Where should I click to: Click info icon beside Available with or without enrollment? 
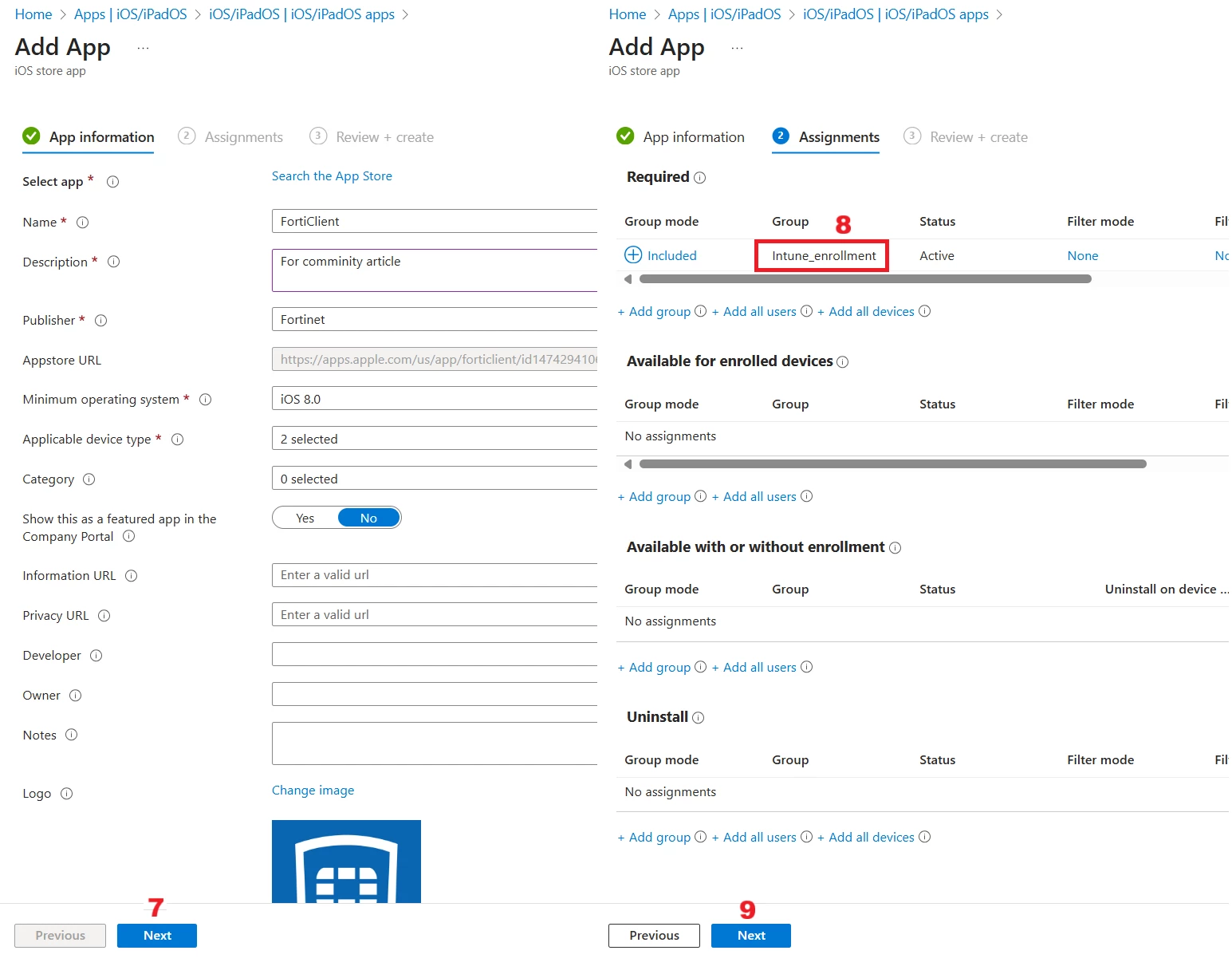(895, 548)
